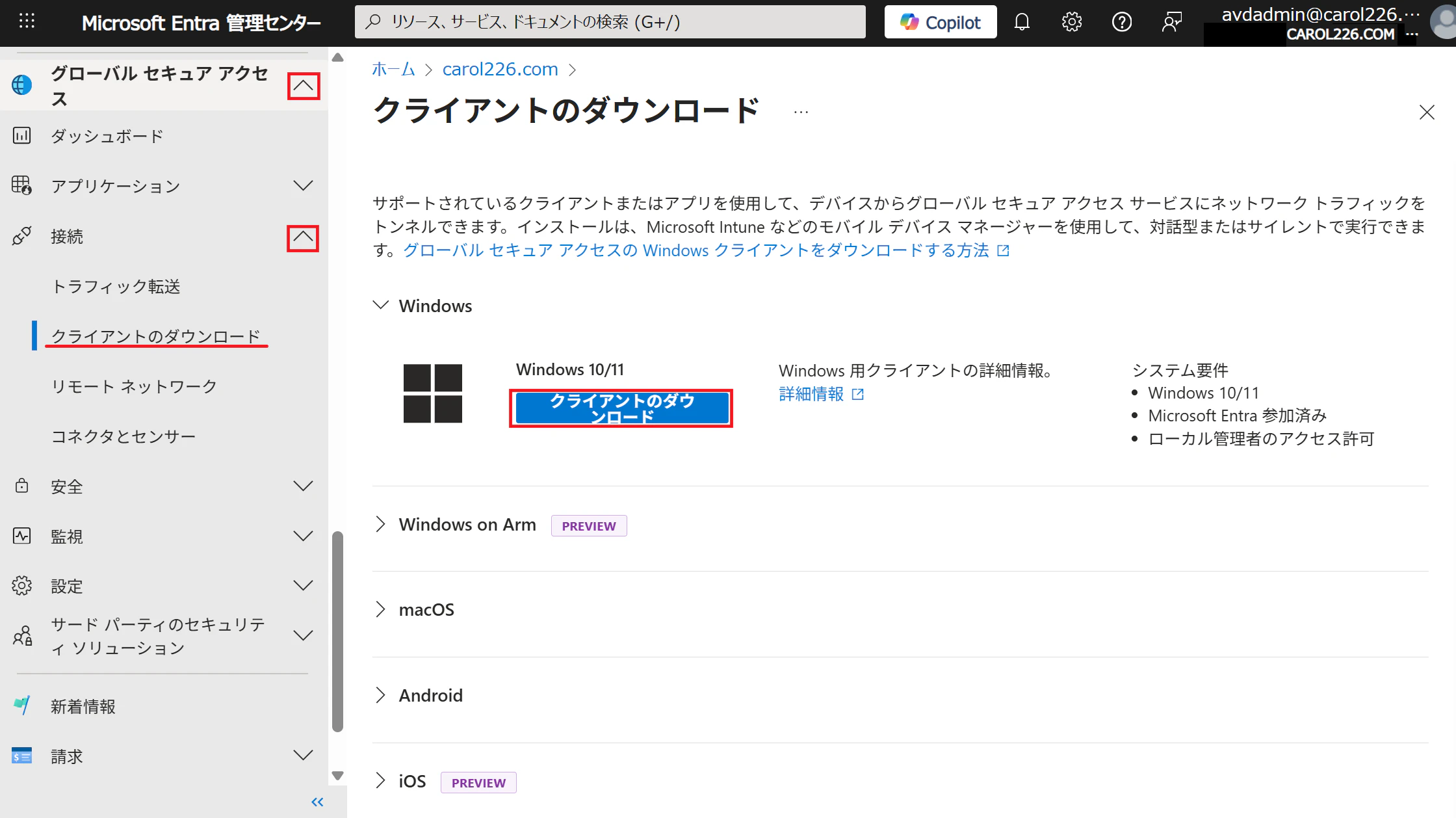Image resolution: width=1456 pixels, height=818 pixels.
Task: Click the blue クライアントのダウンロード button
Action: [x=621, y=408]
